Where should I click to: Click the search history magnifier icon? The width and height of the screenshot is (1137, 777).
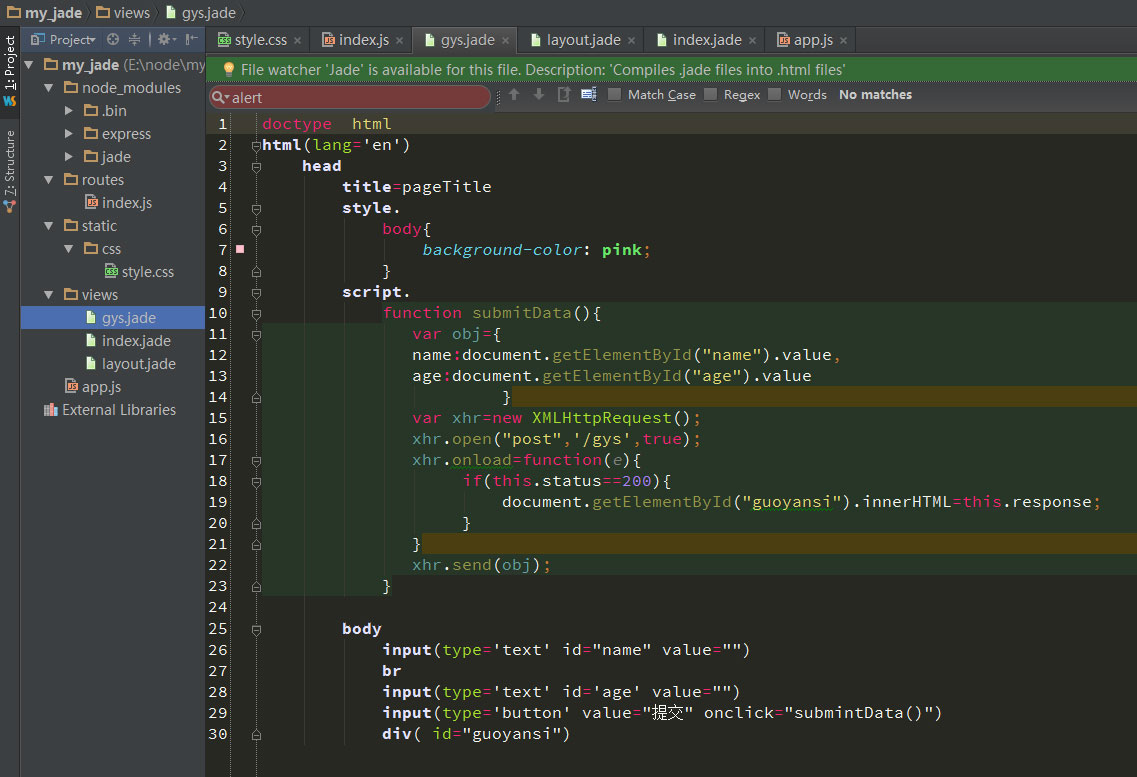[220, 97]
